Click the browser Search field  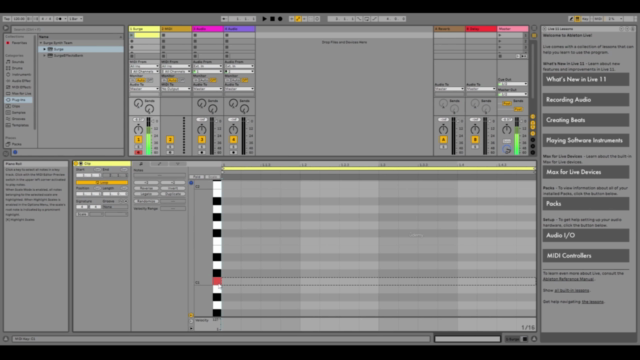click(x=67, y=29)
